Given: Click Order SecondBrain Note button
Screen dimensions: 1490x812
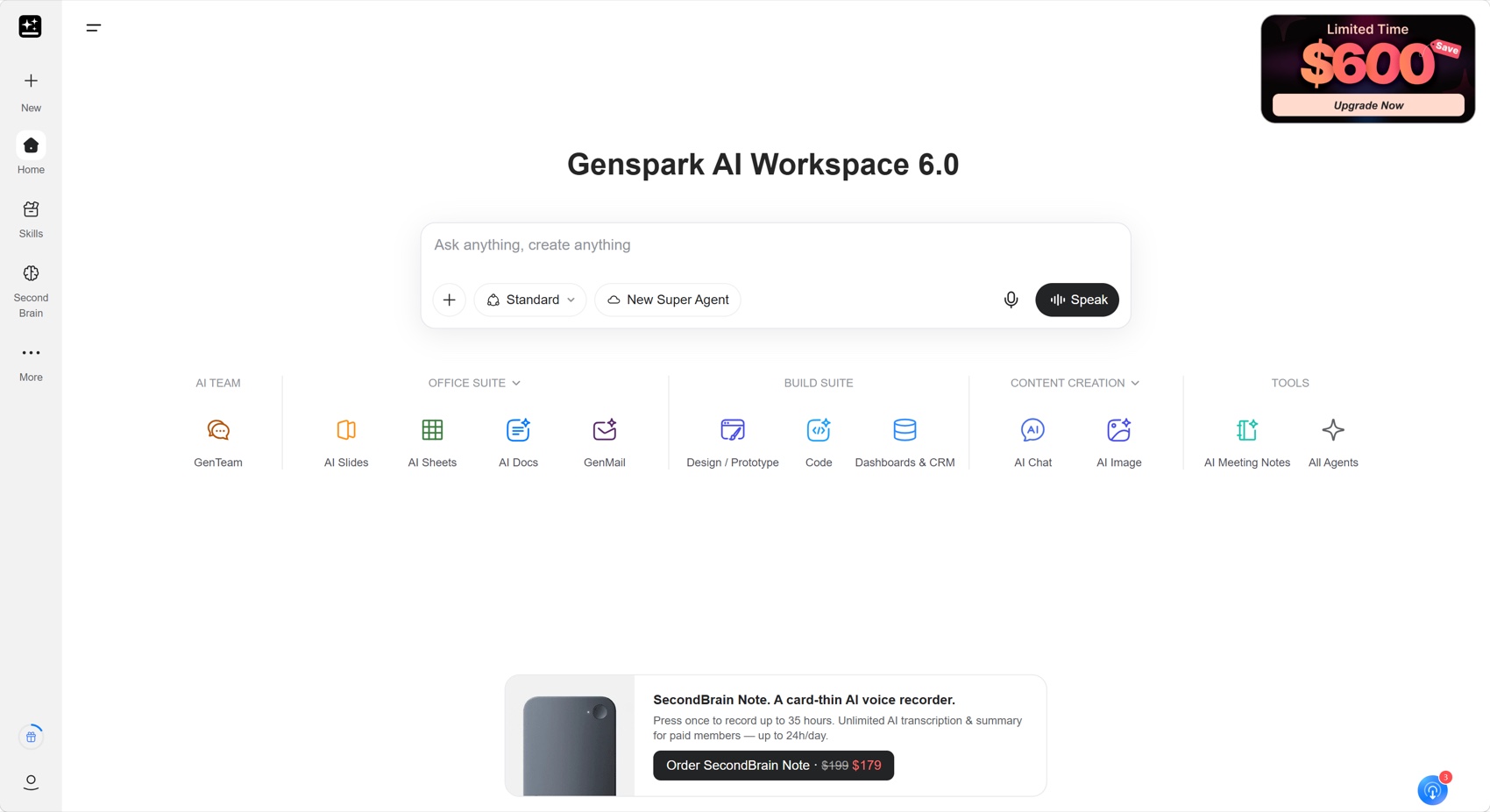Looking at the screenshot, I should pos(773,766).
